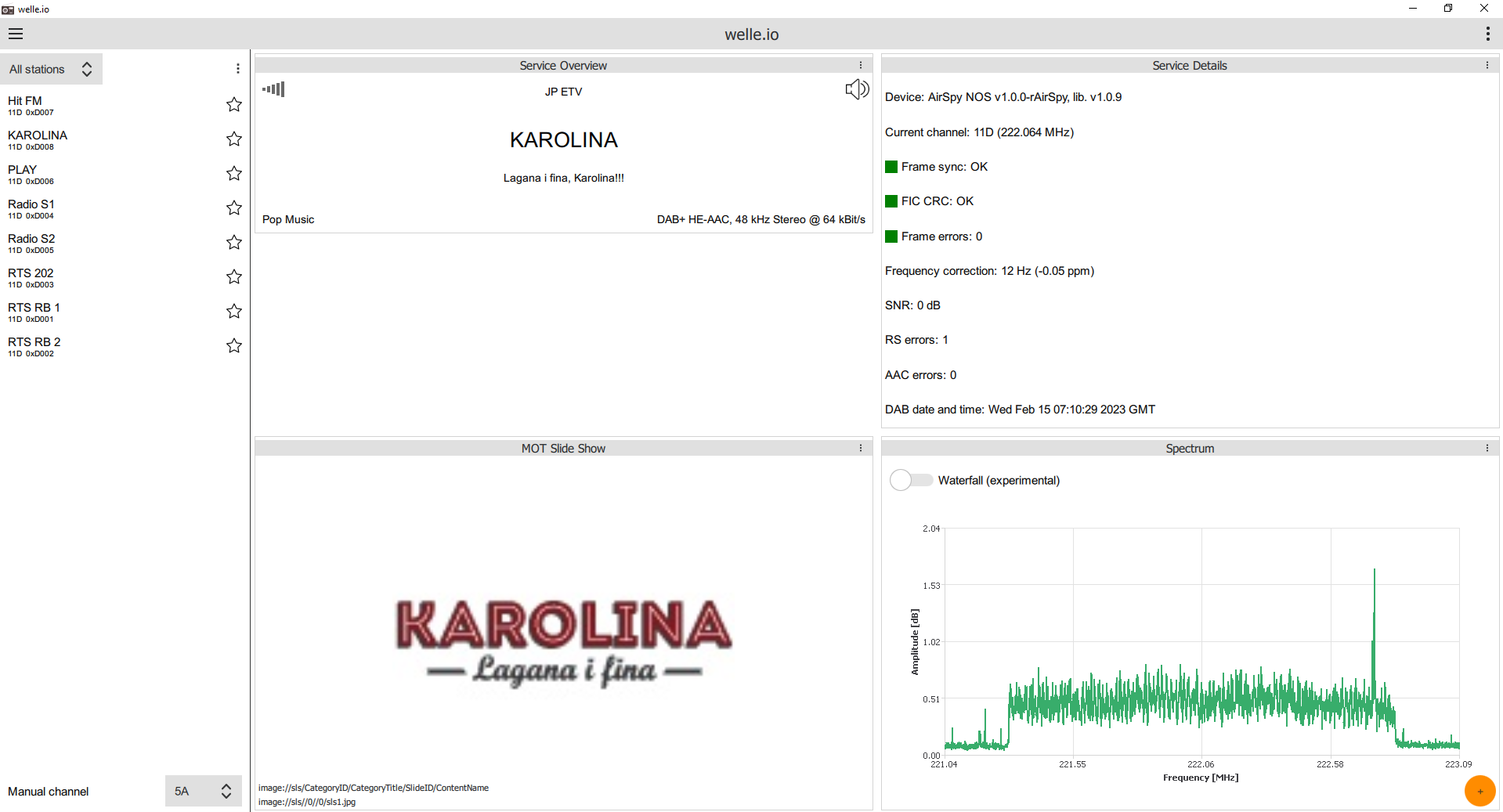Favorite the RTS 202 station
The height and width of the screenshot is (812, 1503).
pyautogui.click(x=233, y=276)
